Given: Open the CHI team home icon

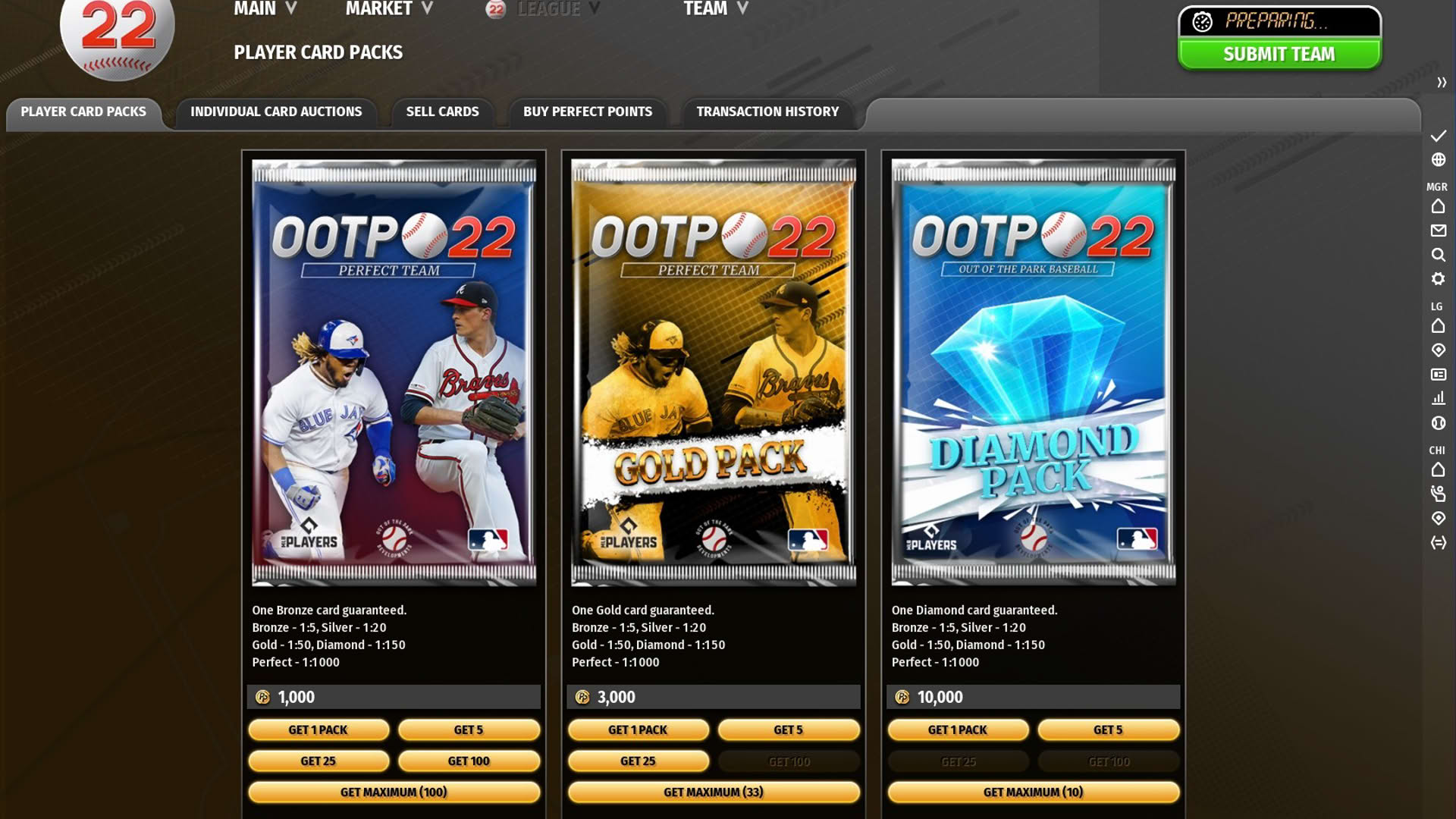Looking at the screenshot, I should (x=1439, y=469).
